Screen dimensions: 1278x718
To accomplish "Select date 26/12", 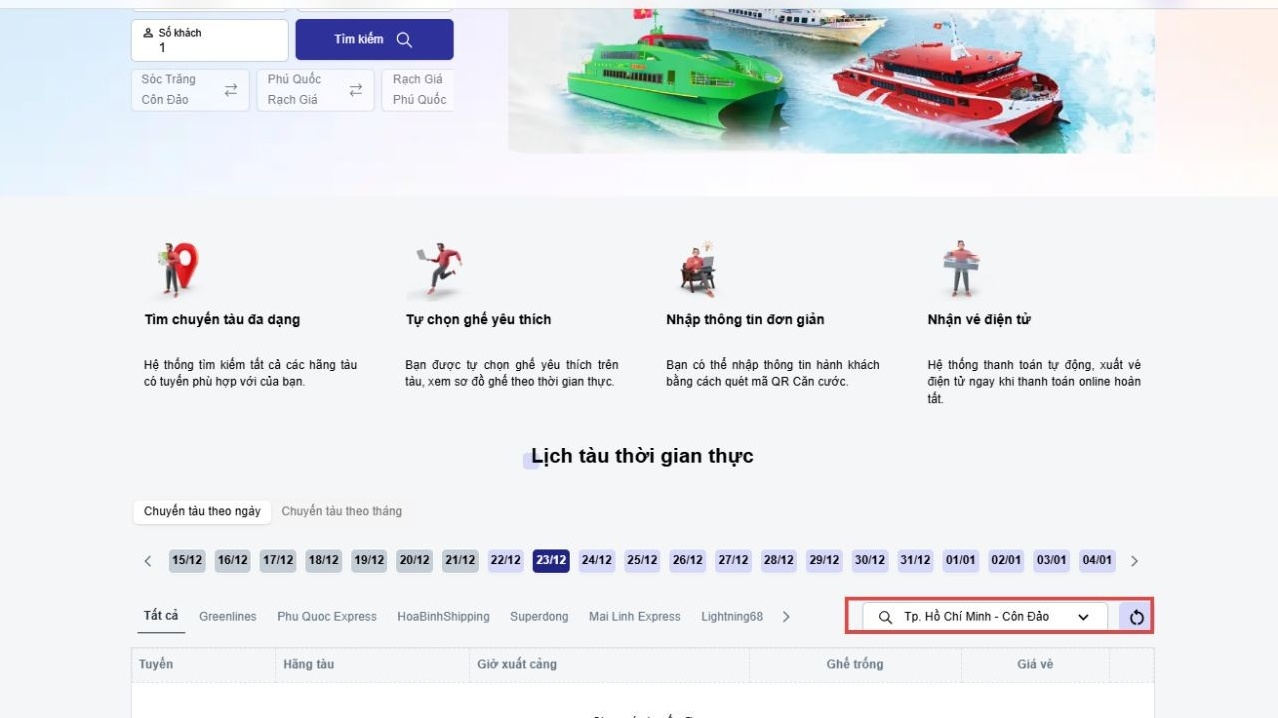I will click(x=688, y=560).
